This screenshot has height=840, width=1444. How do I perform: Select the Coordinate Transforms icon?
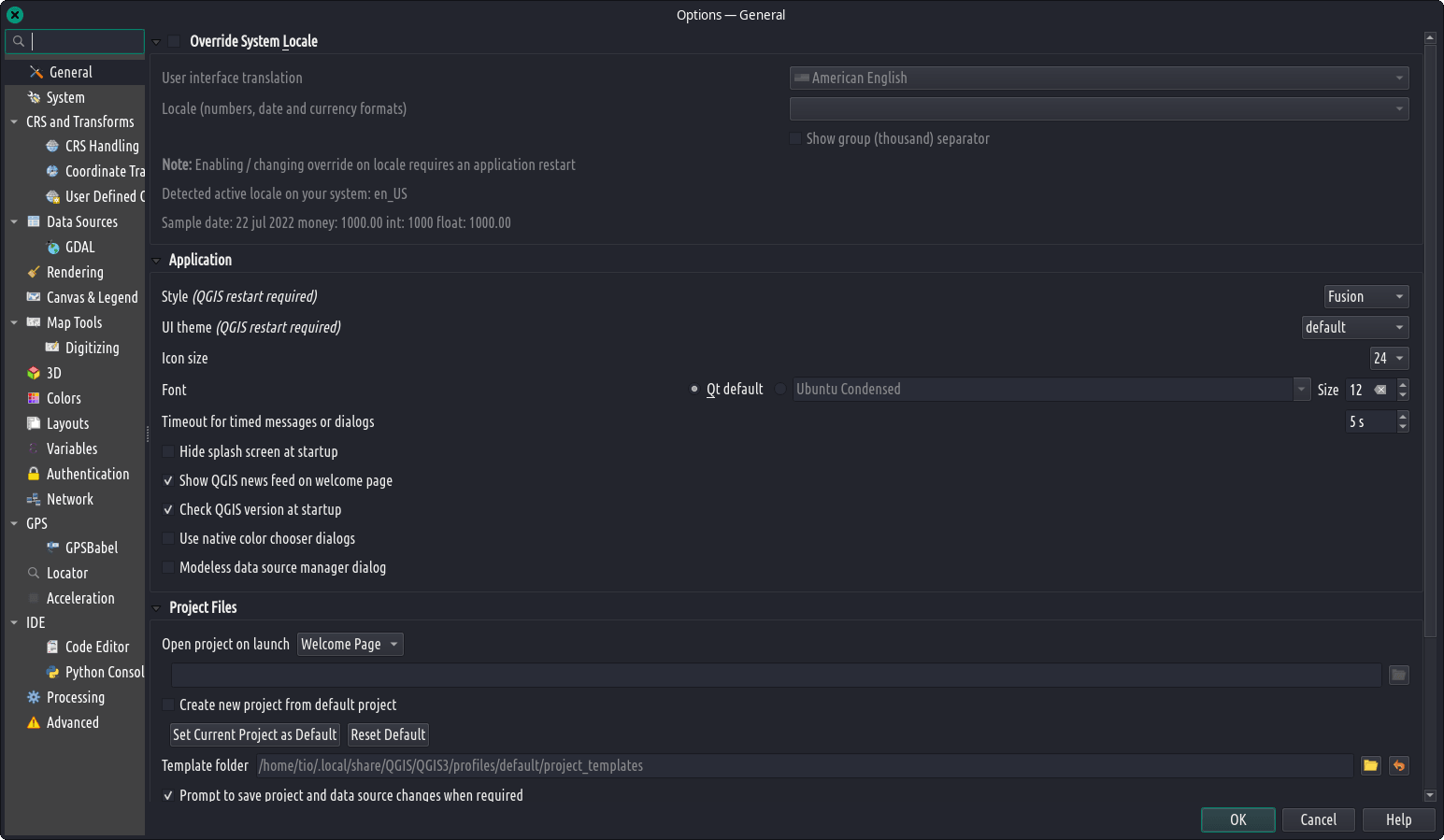[x=52, y=171]
